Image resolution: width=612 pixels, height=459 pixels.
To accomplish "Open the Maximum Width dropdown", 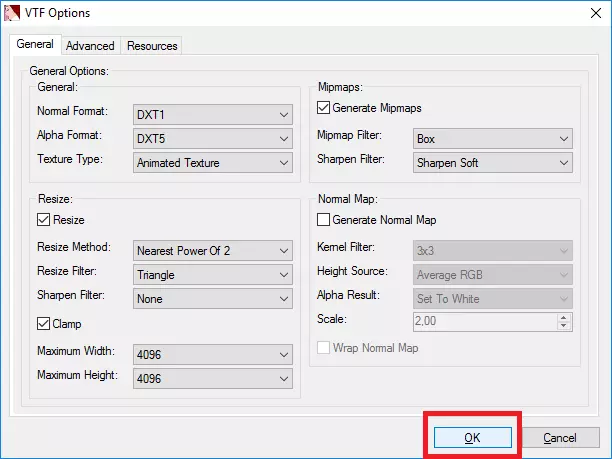I will (213, 355).
